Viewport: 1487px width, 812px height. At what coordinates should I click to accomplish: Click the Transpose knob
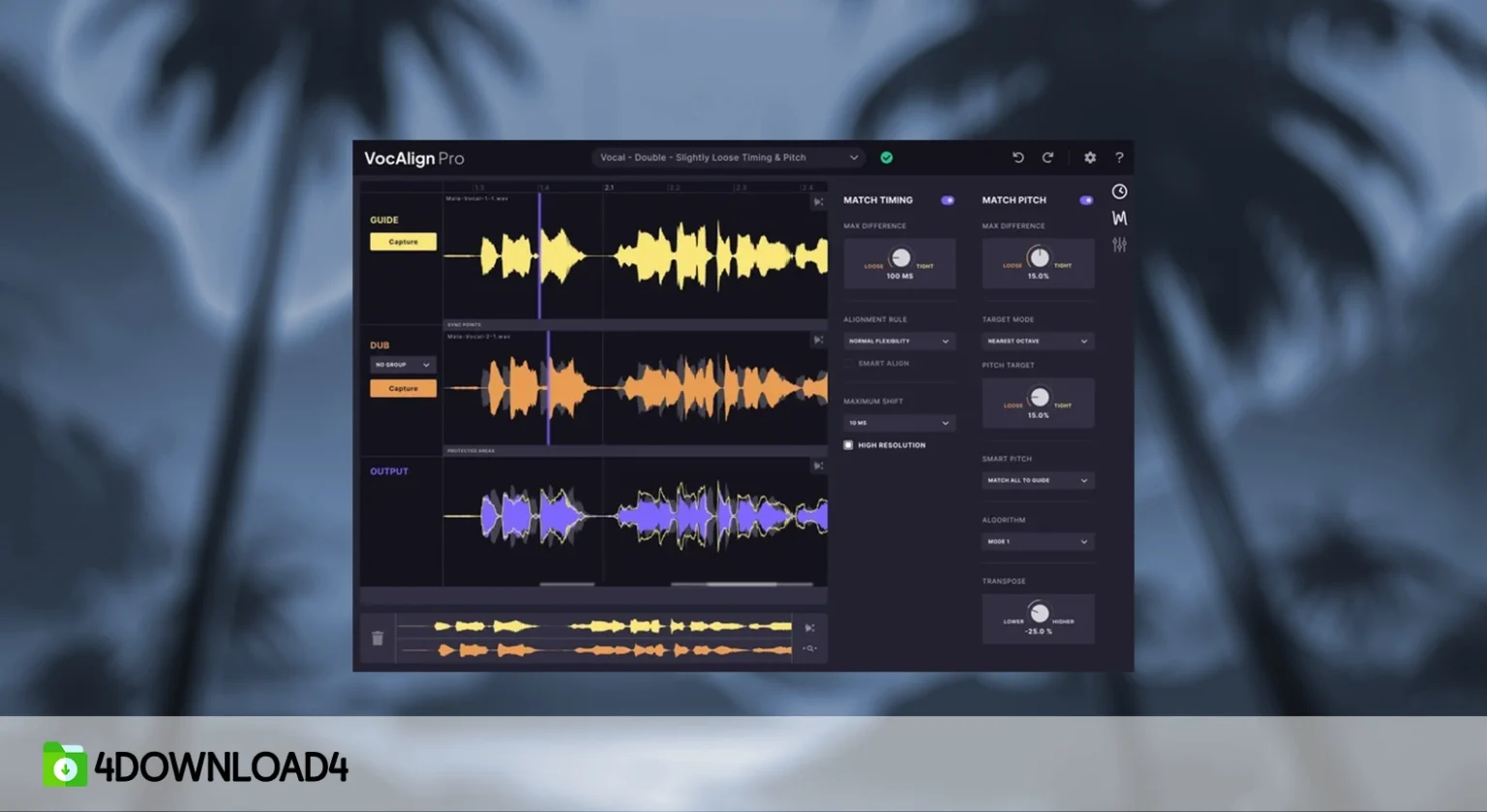point(1039,613)
